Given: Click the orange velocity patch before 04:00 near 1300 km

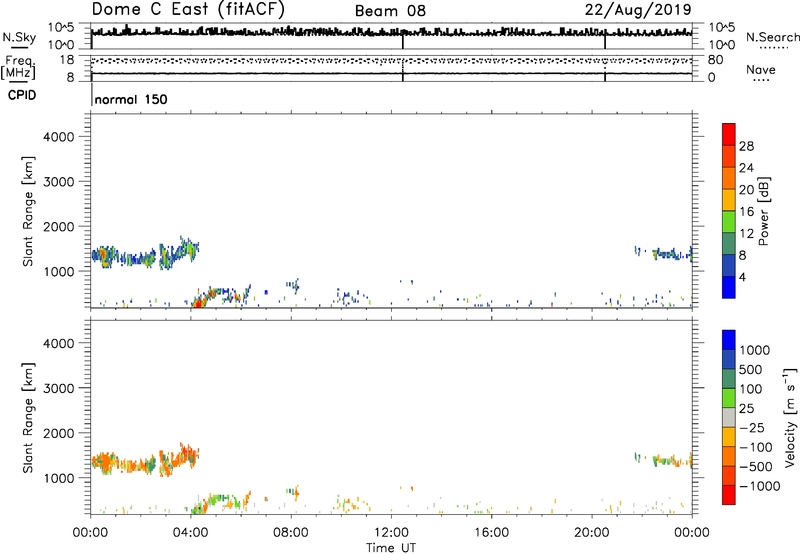Looking at the screenshot, I should coord(145,459).
